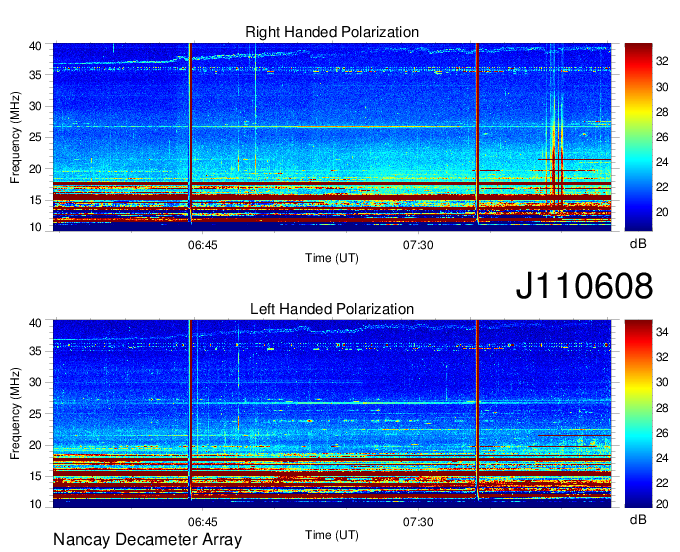The height and width of the screenshot is (552, 680).
Task: Click the 26 value on the lower color bar
Action: coord(662,433)
